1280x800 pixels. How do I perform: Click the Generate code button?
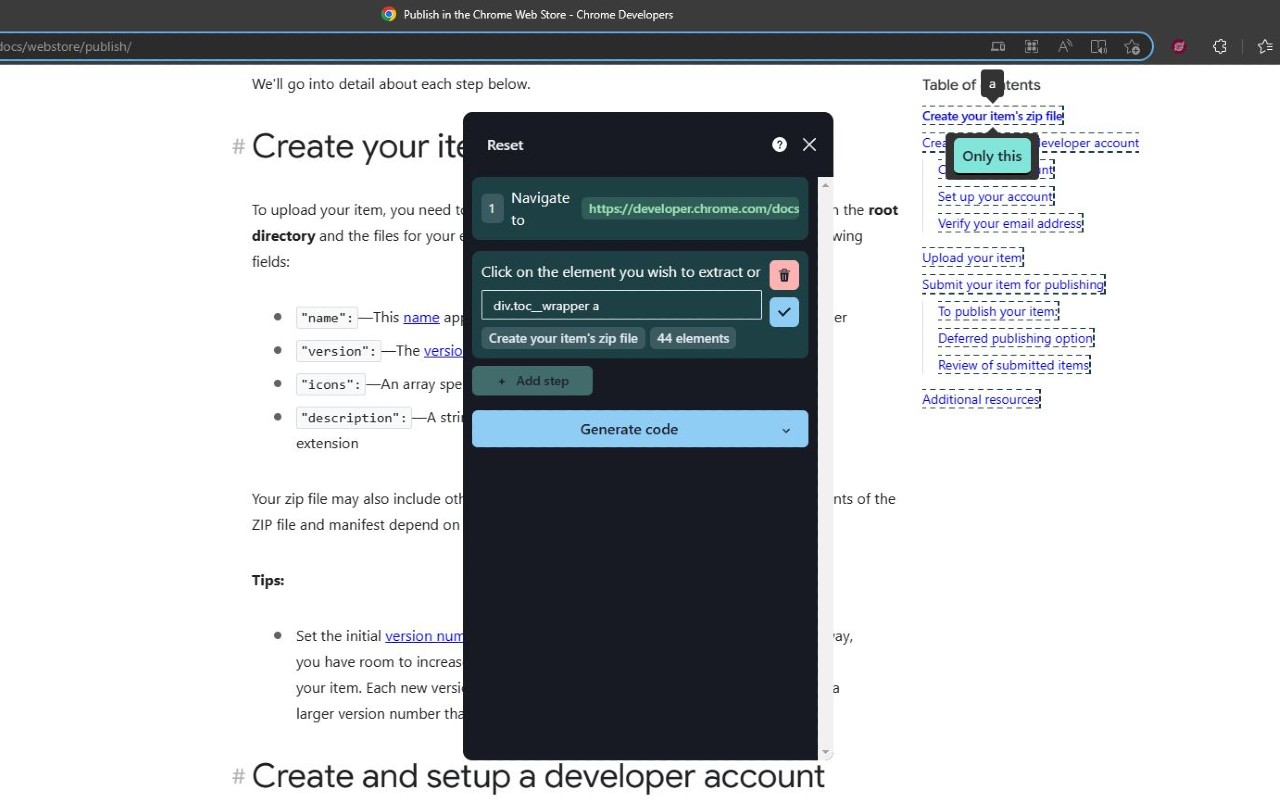pos(640,429)
